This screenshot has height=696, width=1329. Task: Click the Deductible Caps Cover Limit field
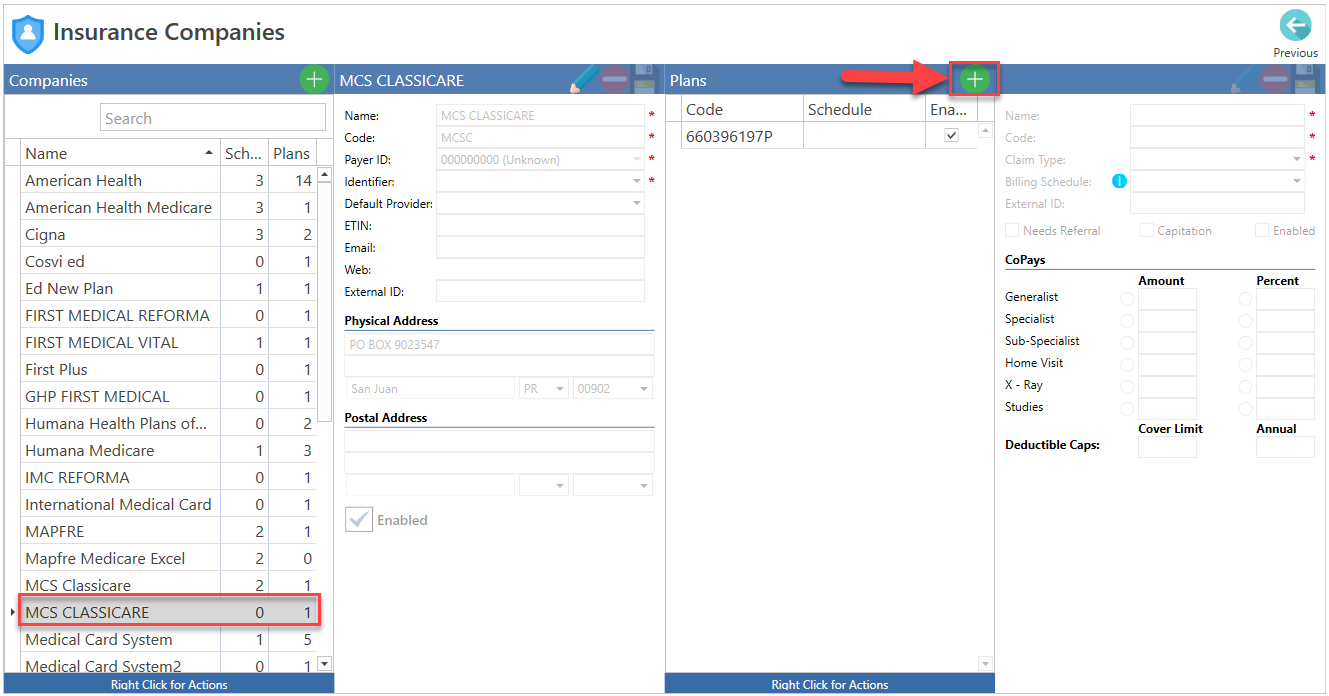(x=1167, y=446)
